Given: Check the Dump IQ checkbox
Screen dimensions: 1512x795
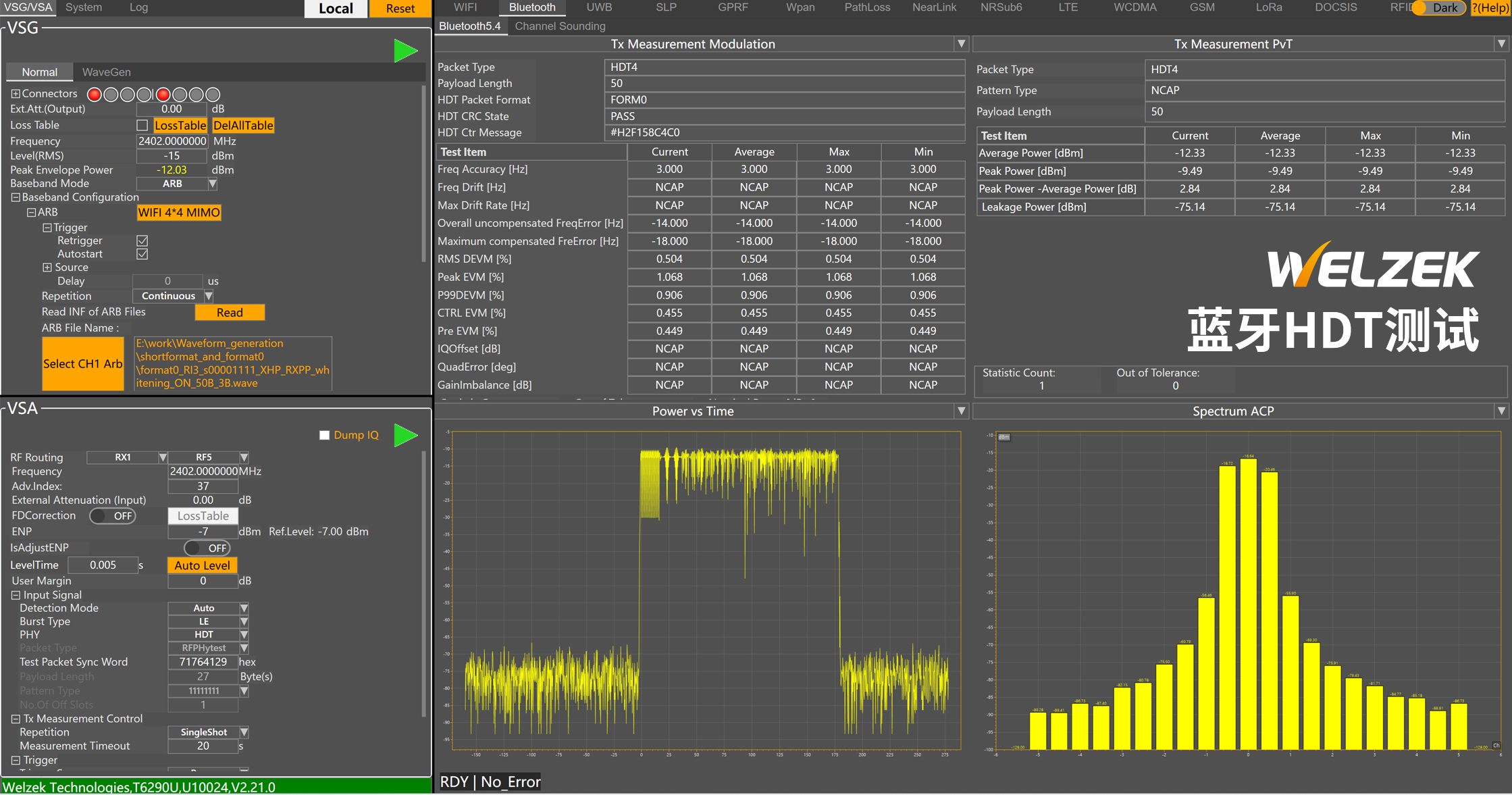Looking at the screenshot, I should coord(324,436).
